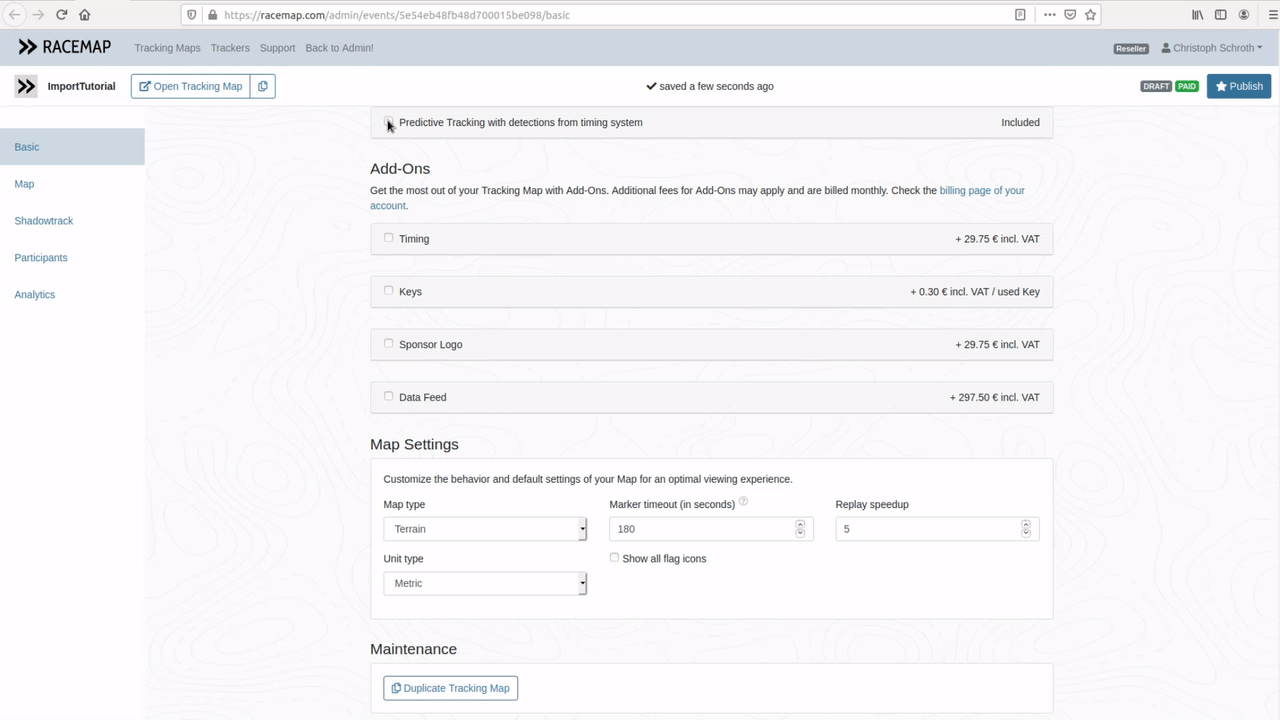Reload the page with the browser refresh icon
This screenshot has width=1280, height=720.
coord(62,15)
